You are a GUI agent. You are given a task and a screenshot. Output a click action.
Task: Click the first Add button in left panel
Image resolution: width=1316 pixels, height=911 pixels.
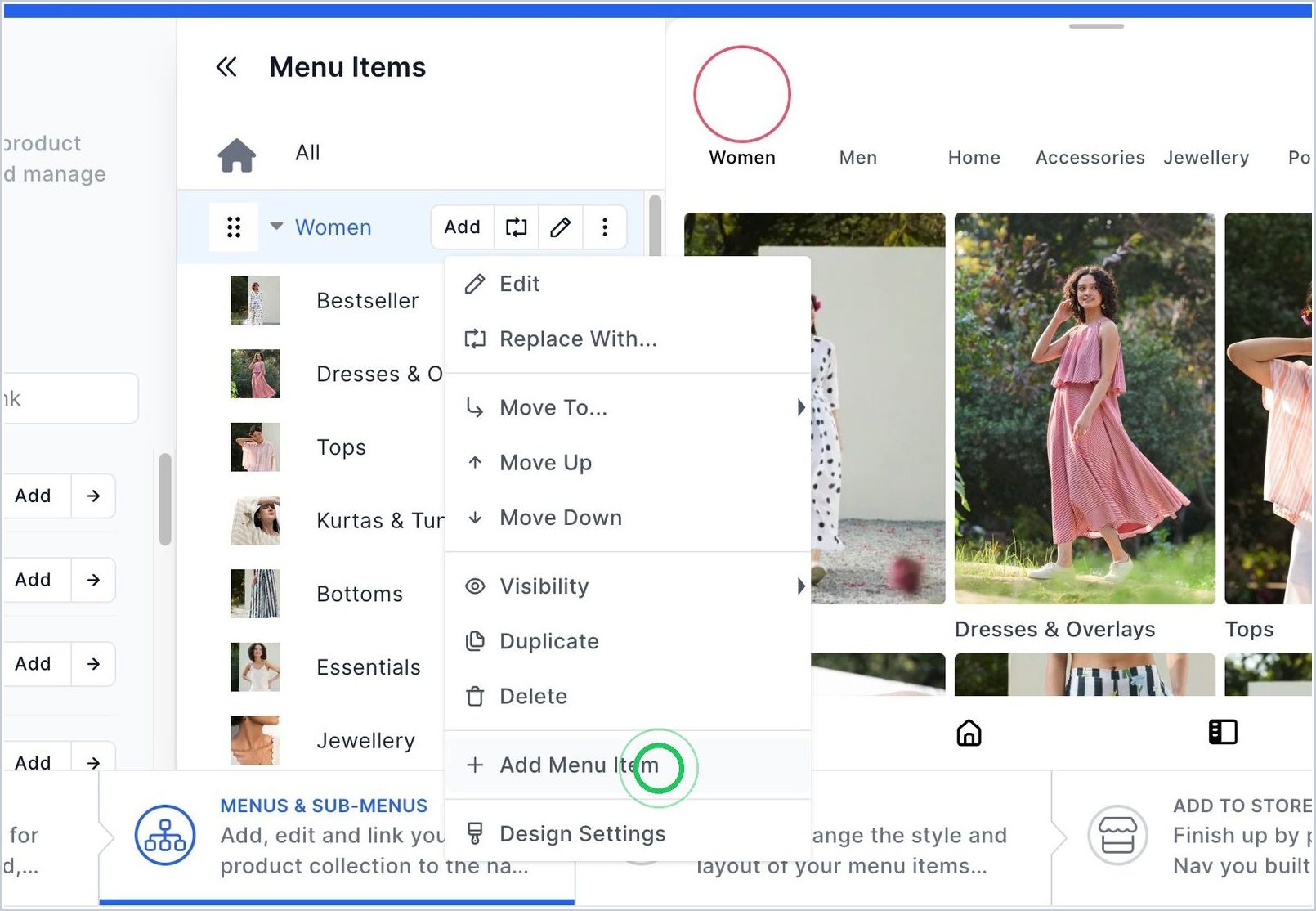[34, 496]
